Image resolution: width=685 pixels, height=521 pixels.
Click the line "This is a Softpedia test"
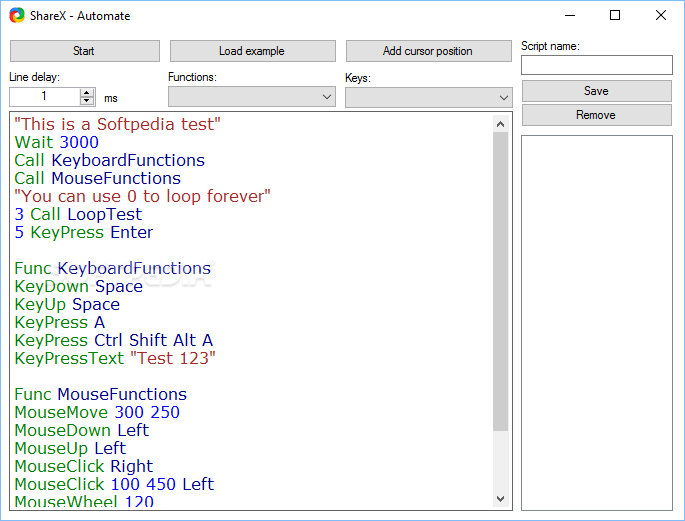(118, 124)
